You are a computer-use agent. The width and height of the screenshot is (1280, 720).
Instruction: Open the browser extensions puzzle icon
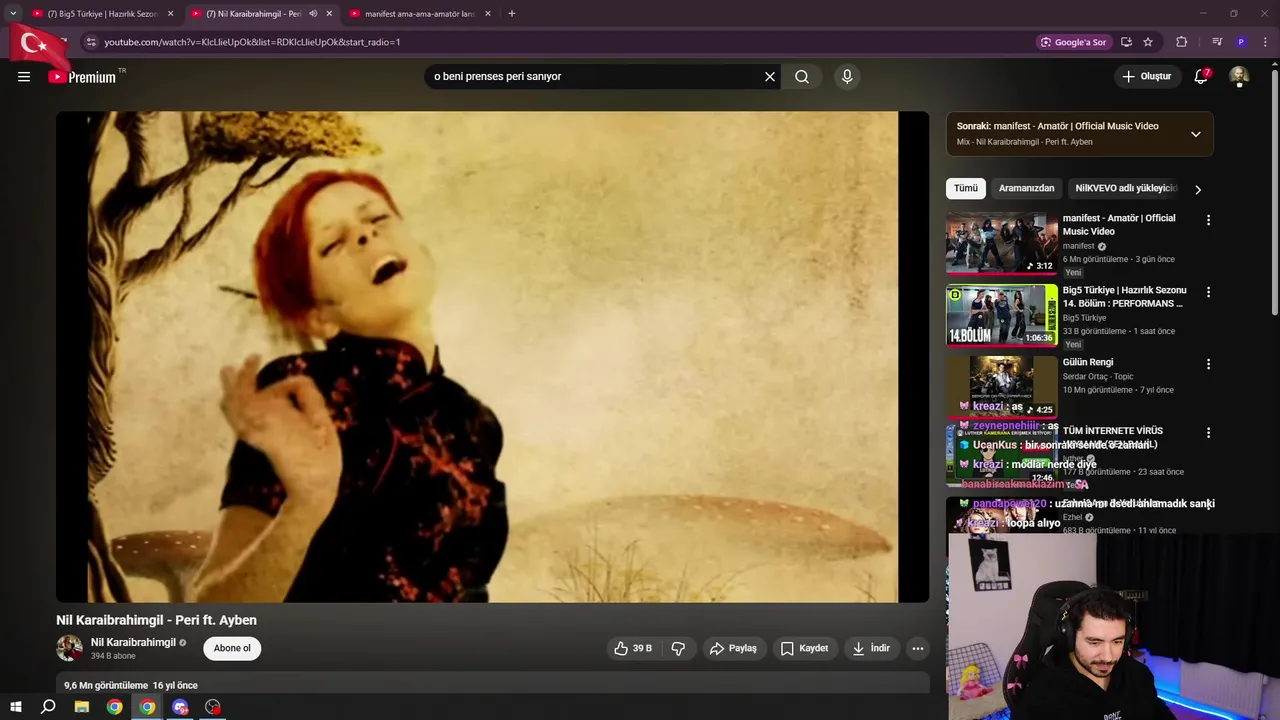(1182, 42)
